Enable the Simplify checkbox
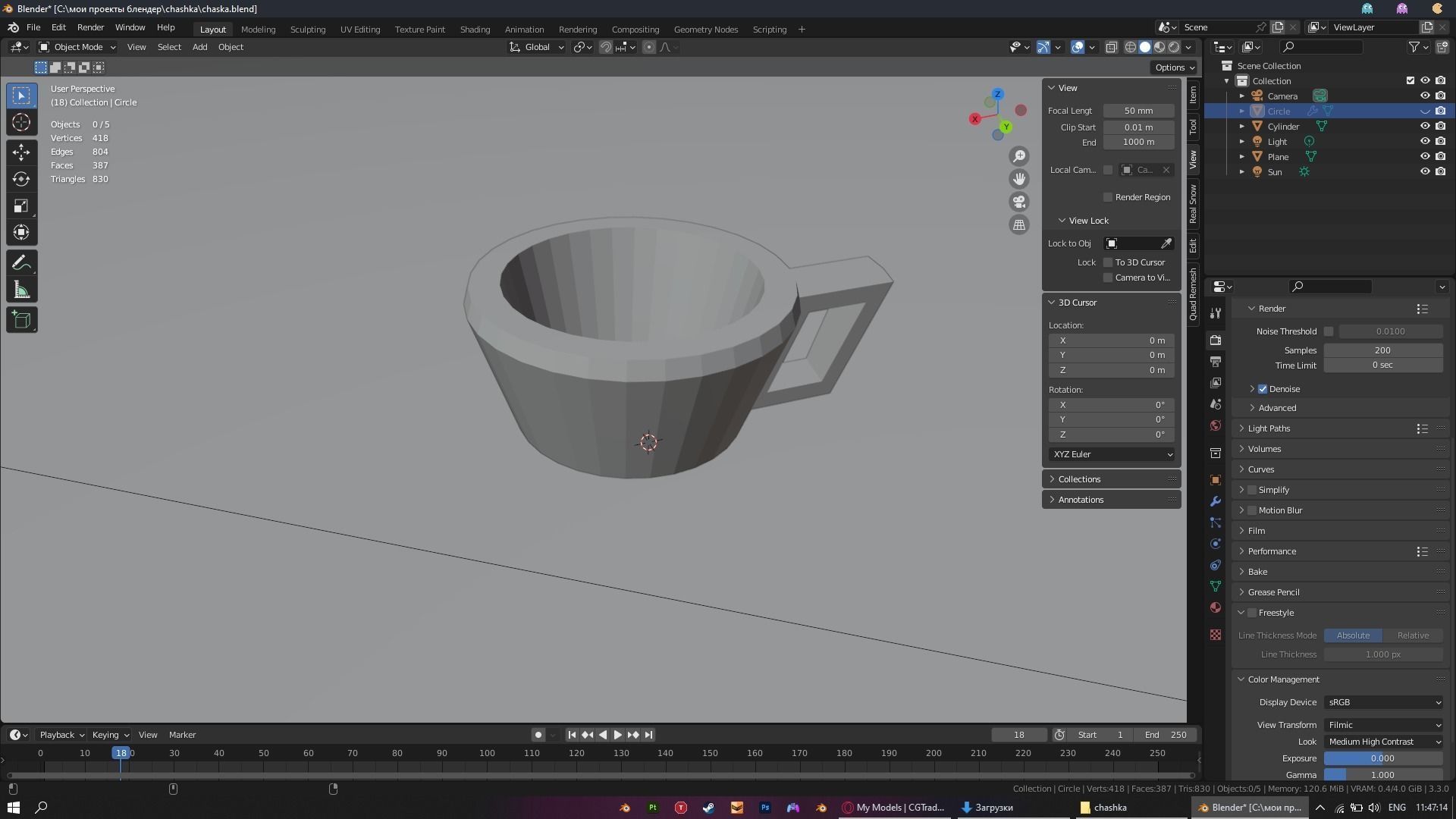Image resolution: width=1456 pixels, height=819 pixels. (x=1252, y=490)
